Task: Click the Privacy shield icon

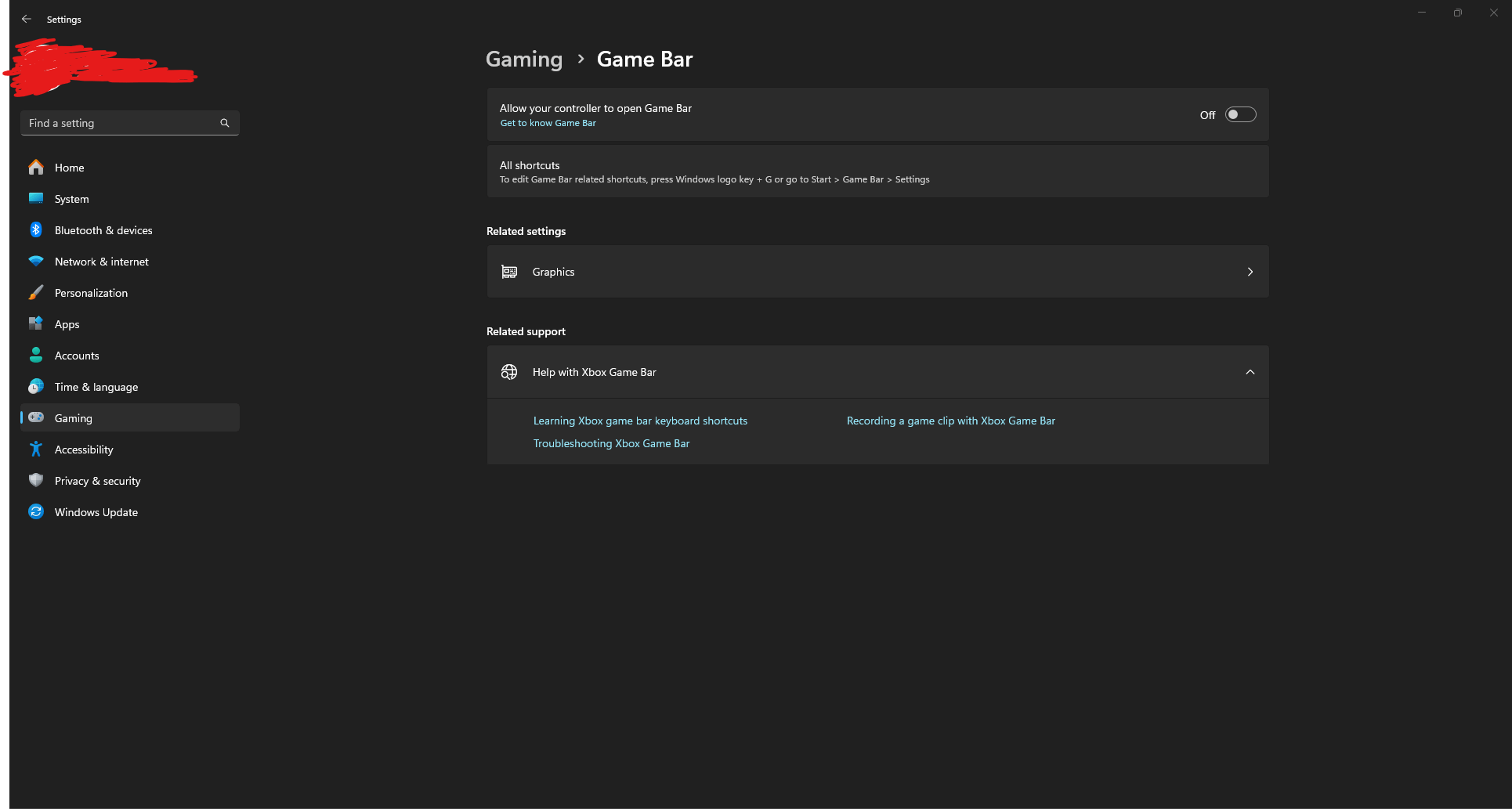Action: point(36,480)
